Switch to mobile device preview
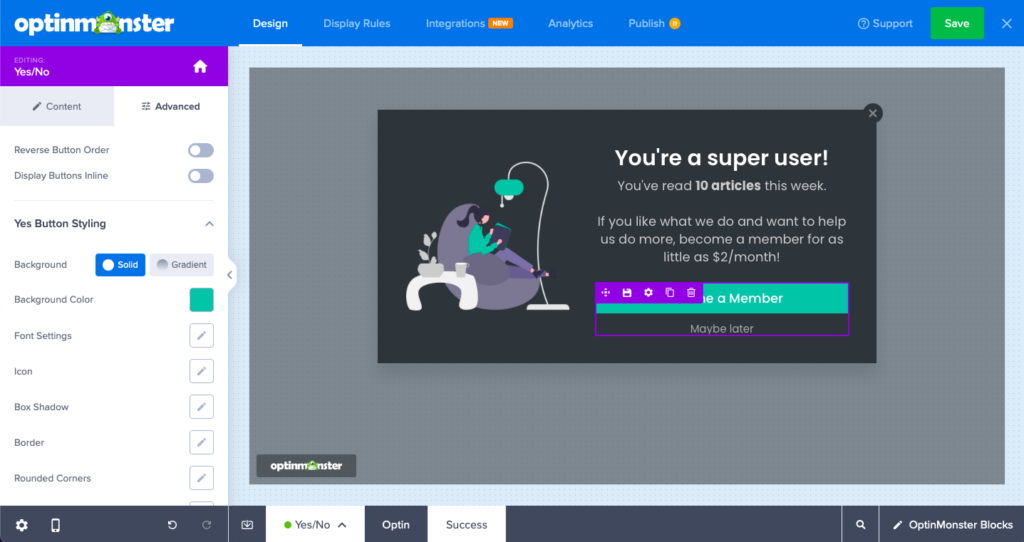 (x=56, y=525)
